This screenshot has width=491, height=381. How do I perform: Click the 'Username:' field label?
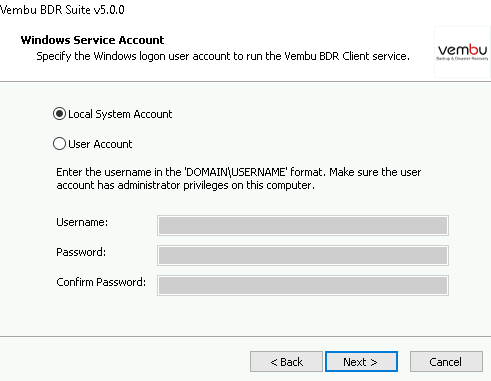[82, 222]
